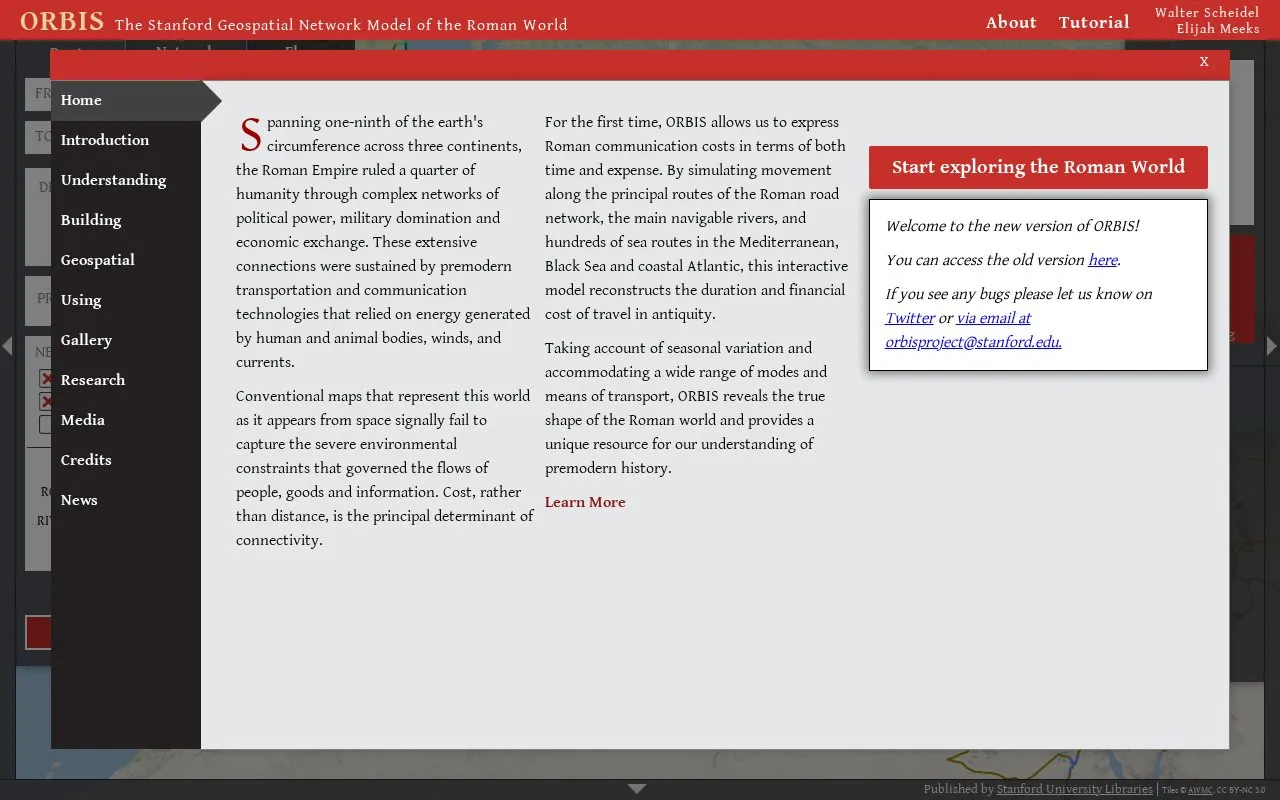This screenshot has height=800, width=1280.
Task: Open the Understanding section
Action: [x=126, y=180]
